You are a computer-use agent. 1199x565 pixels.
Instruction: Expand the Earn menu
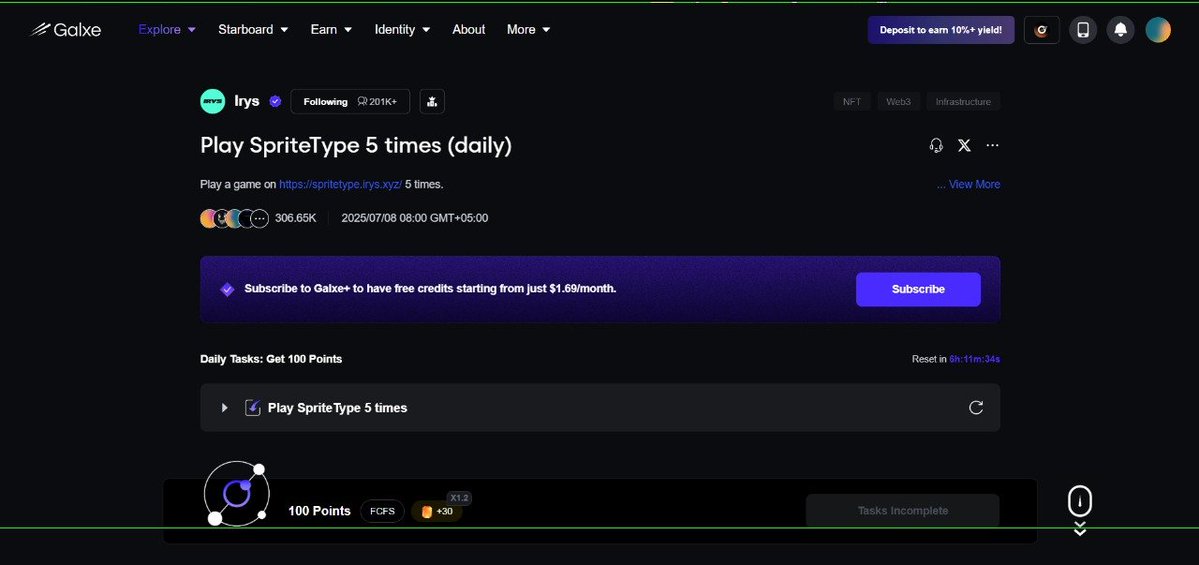[x=331, y=30]
